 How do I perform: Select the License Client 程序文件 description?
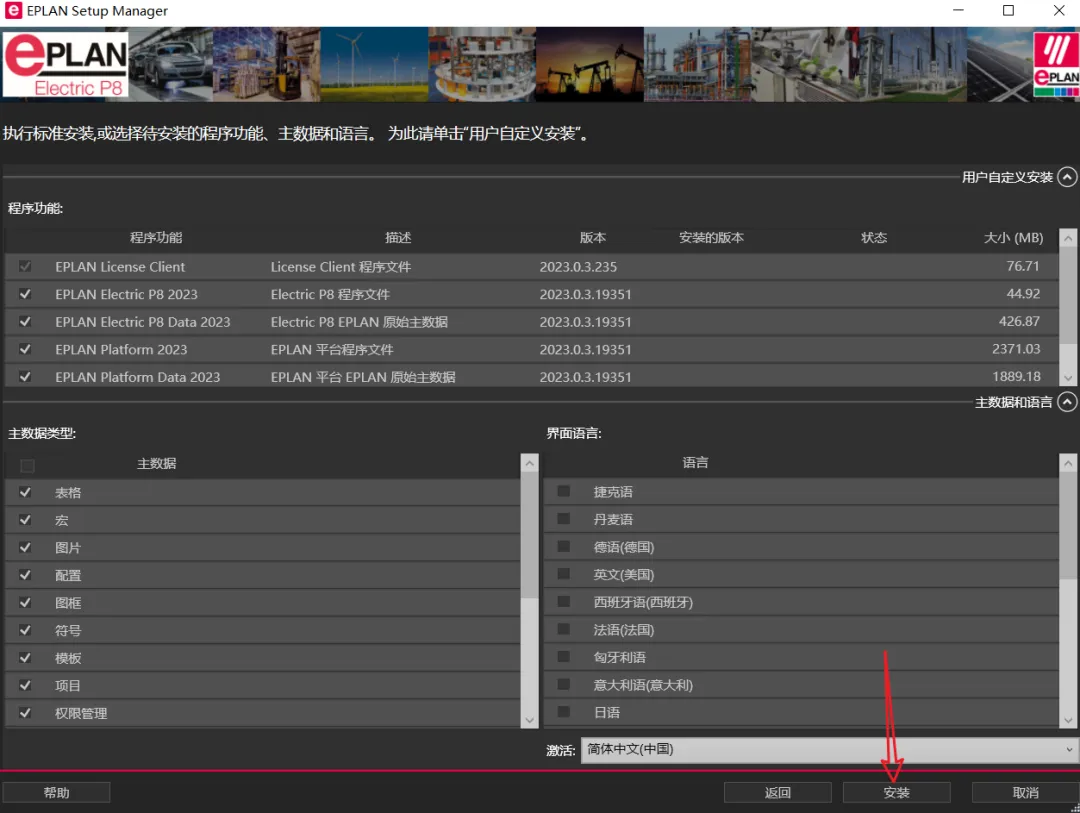341,267
